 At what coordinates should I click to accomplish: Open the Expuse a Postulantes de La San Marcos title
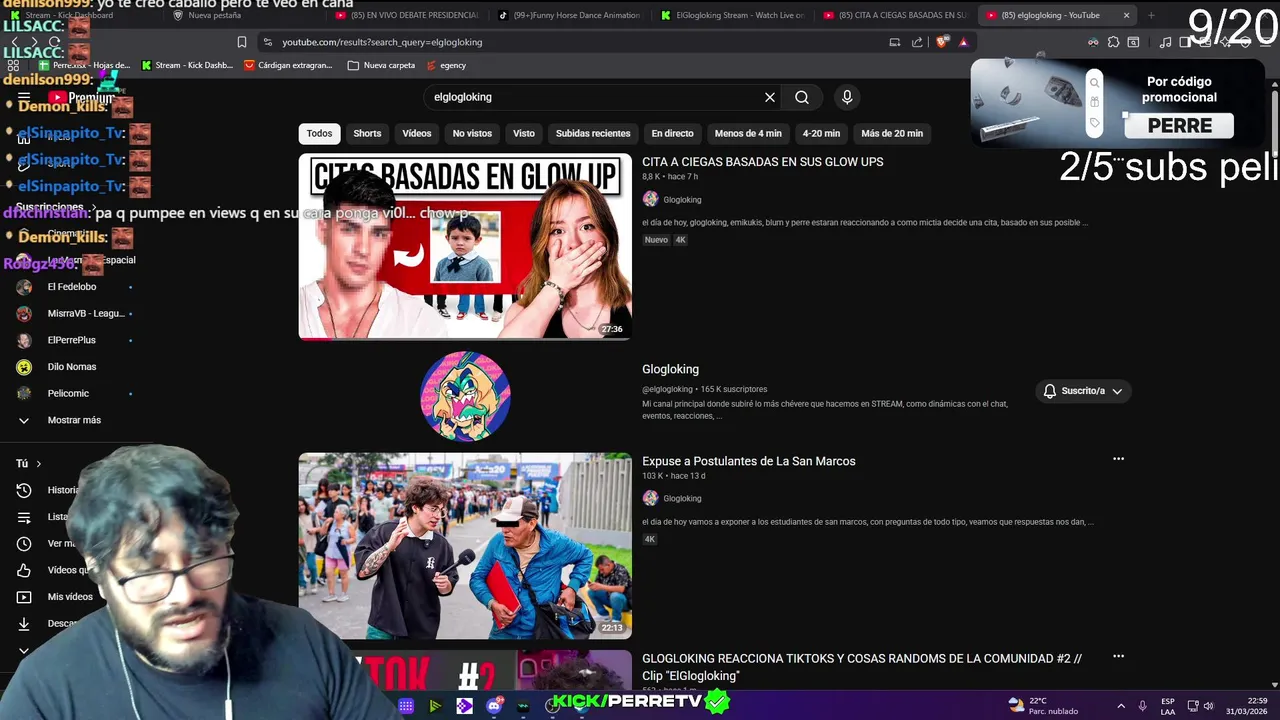pos(748,461)
